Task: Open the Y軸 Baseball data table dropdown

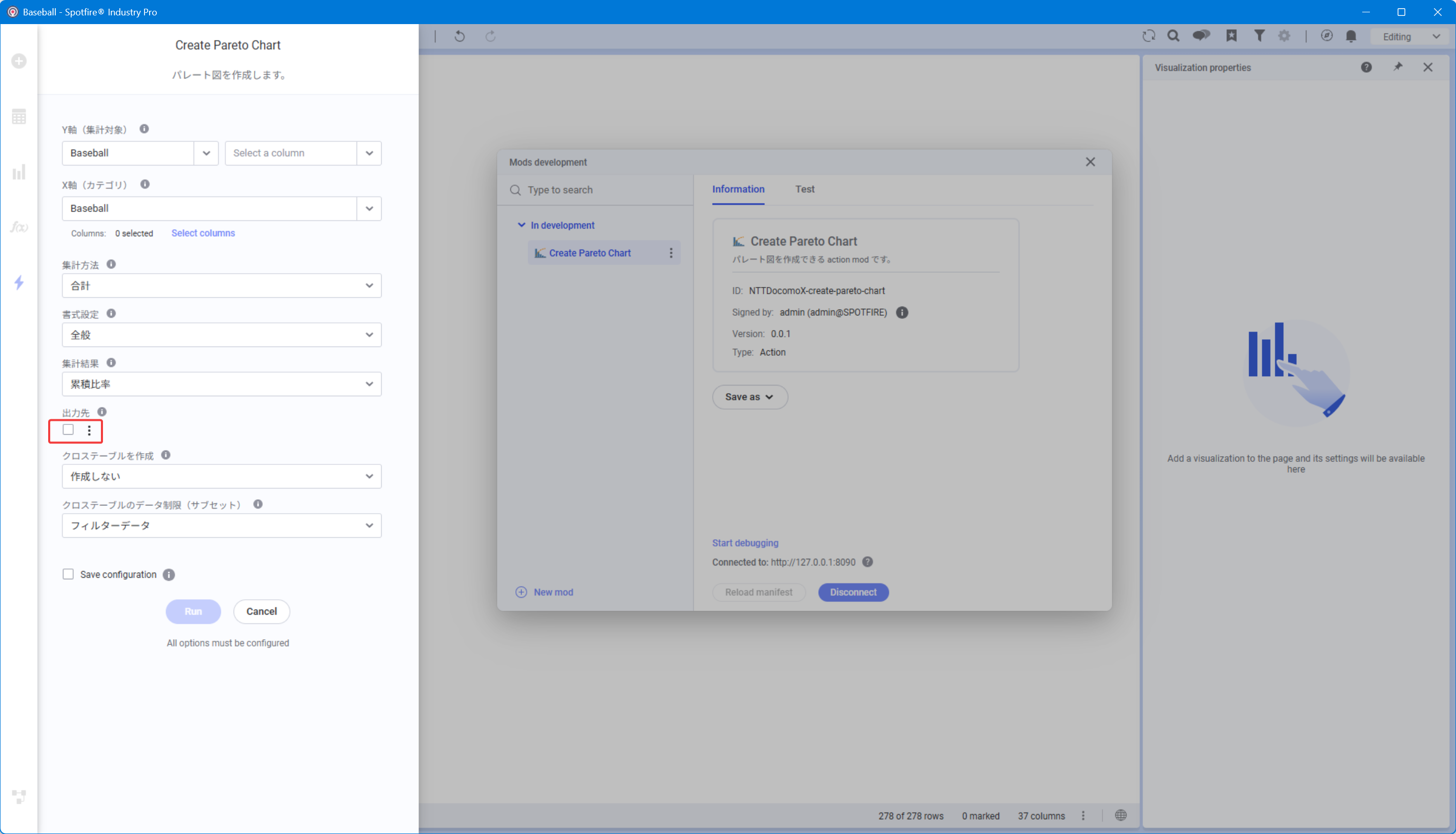Action: click(140, 153)
